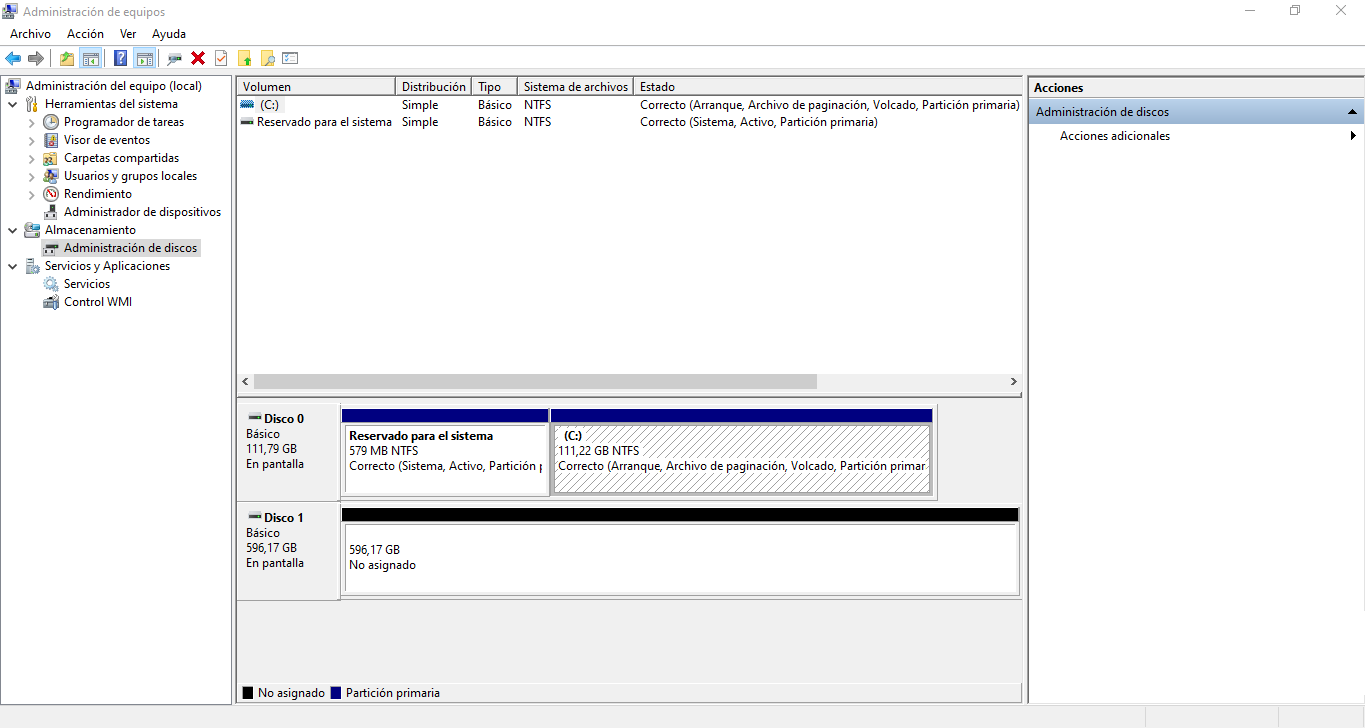Image resolution: width=1365 pixels, height=728 pixels.
Task: Open the Ver menu
Action: tap(128, 34)
